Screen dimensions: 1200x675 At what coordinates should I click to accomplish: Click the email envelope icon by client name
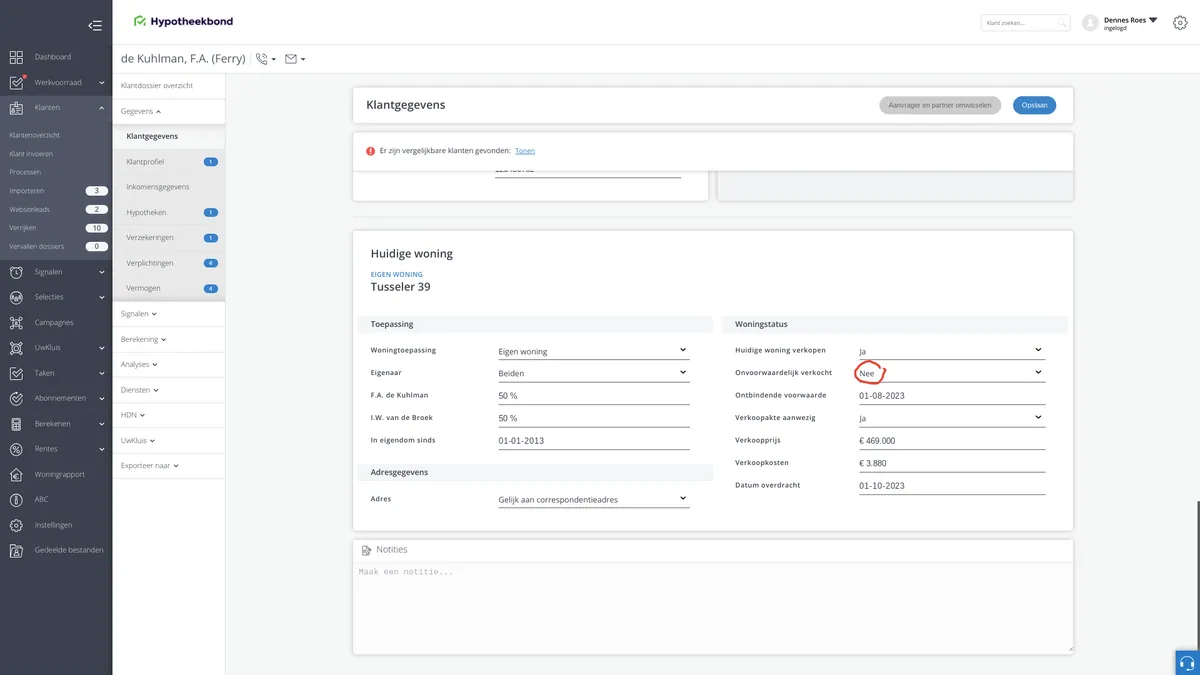click(x=291, y=59)
